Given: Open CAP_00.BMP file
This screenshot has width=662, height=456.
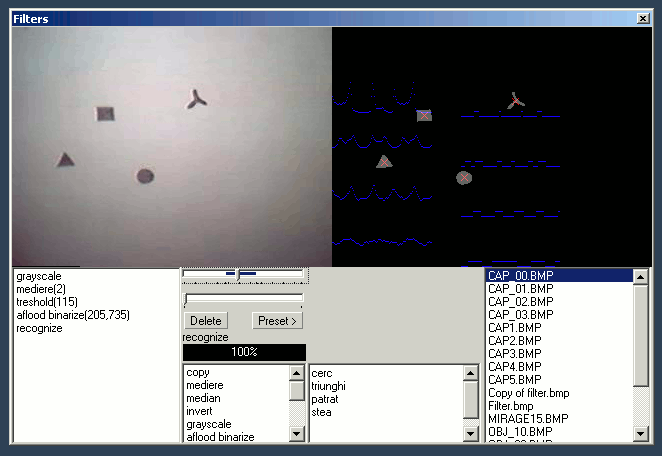Looking at the screenshot, I should click(559, 276).
